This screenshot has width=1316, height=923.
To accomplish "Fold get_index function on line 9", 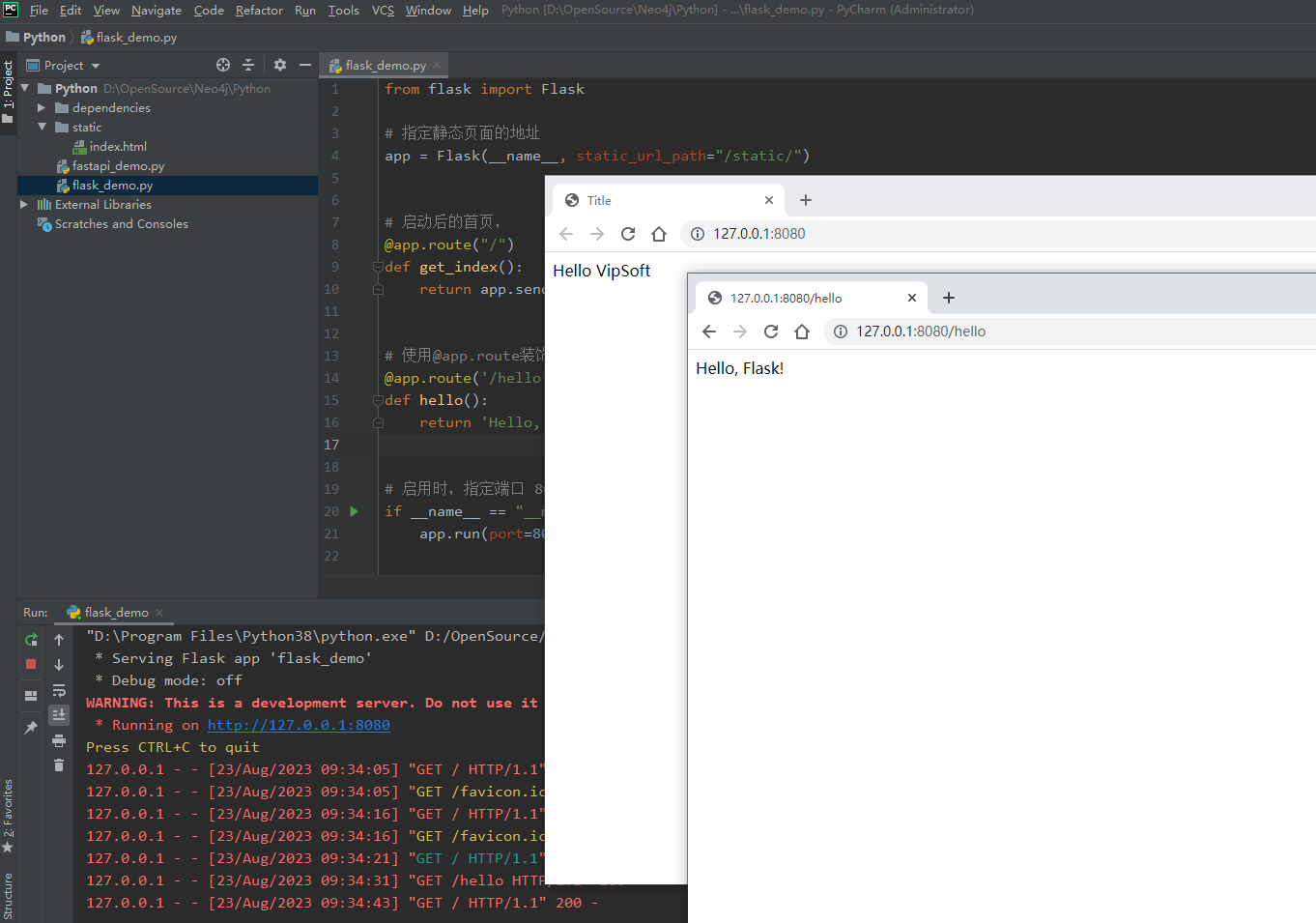I will tap(379, 267).
